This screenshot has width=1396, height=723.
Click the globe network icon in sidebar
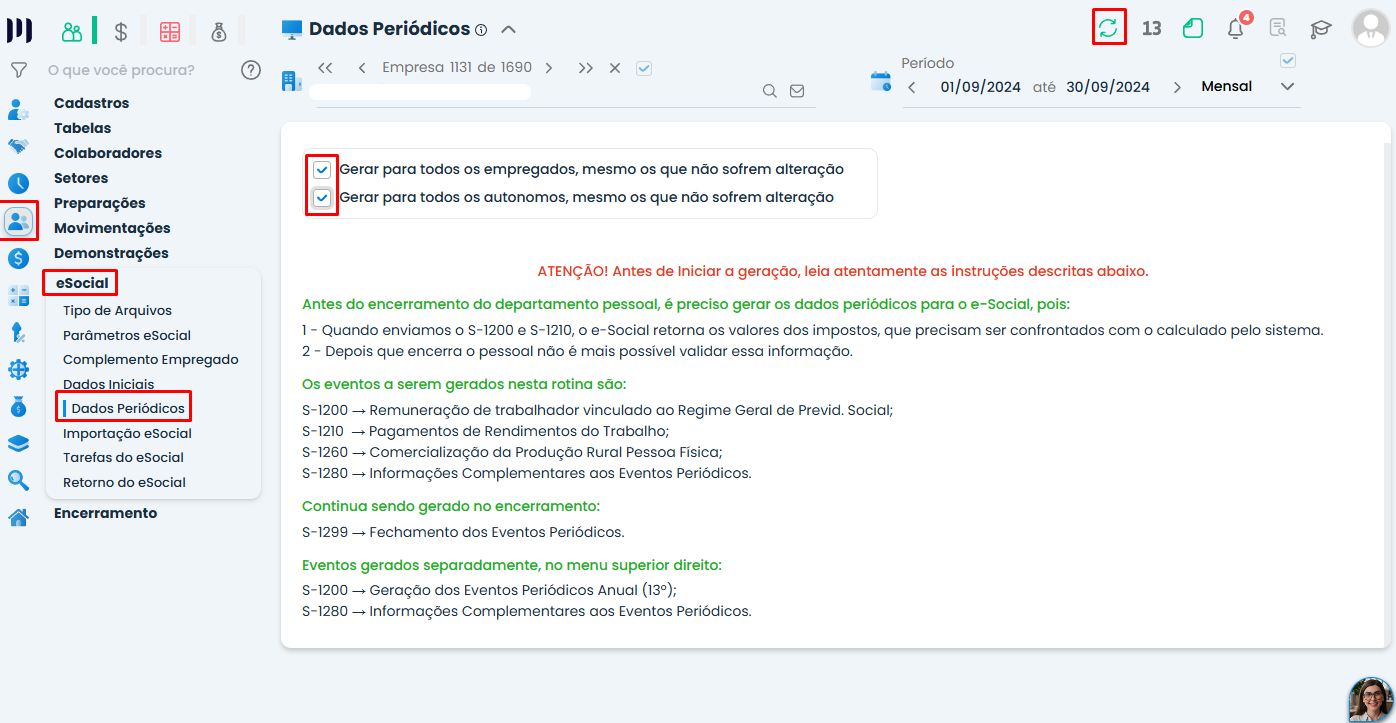(18, 370)
